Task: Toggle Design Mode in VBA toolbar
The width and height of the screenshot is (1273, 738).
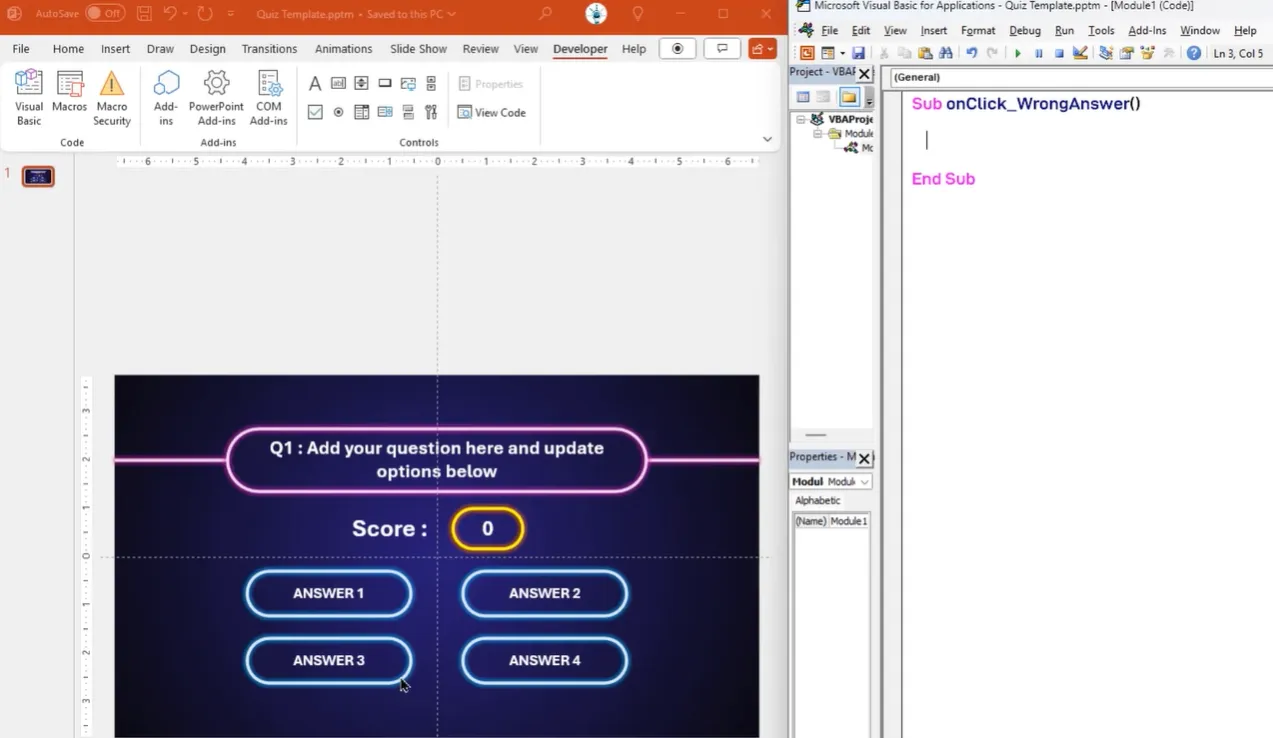Action: (1080, 54)
